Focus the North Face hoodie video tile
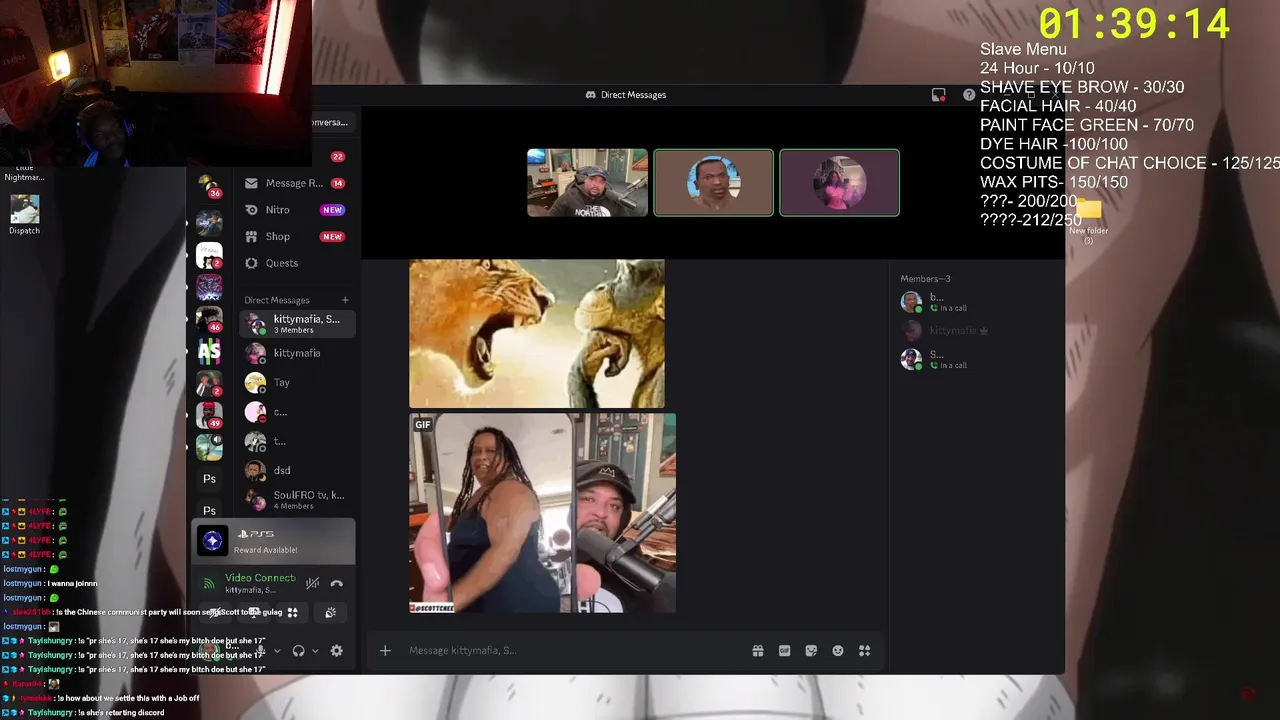The width and height of the screenshot is (1280, 720). [587, 183]
